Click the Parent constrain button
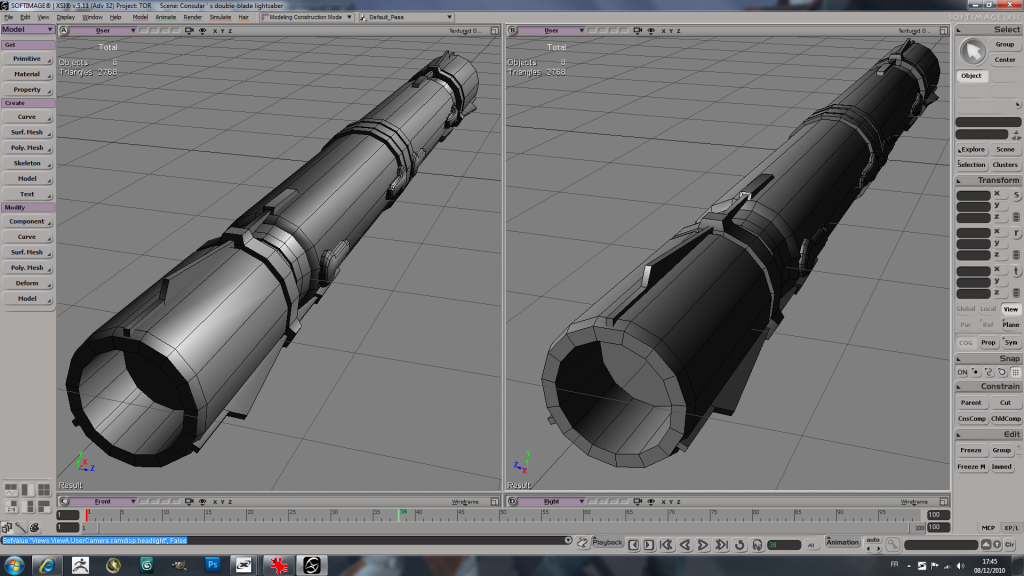 tap(971, 403)
